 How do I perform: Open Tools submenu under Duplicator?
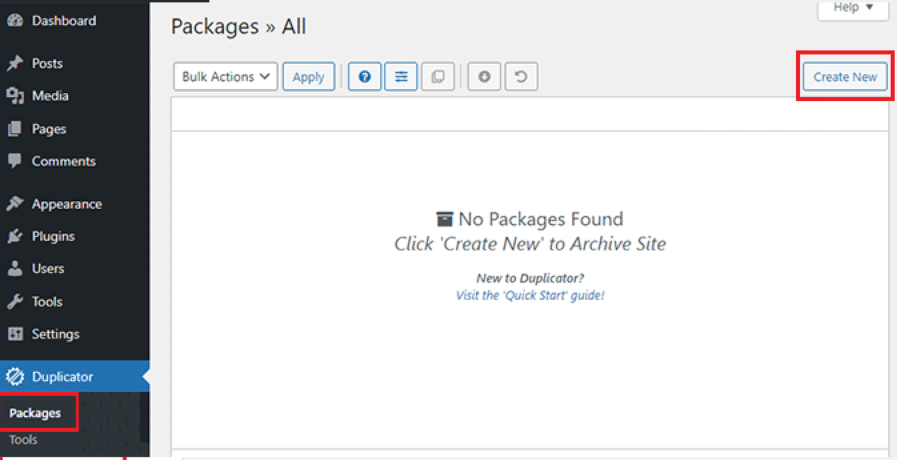coord(25,440)
